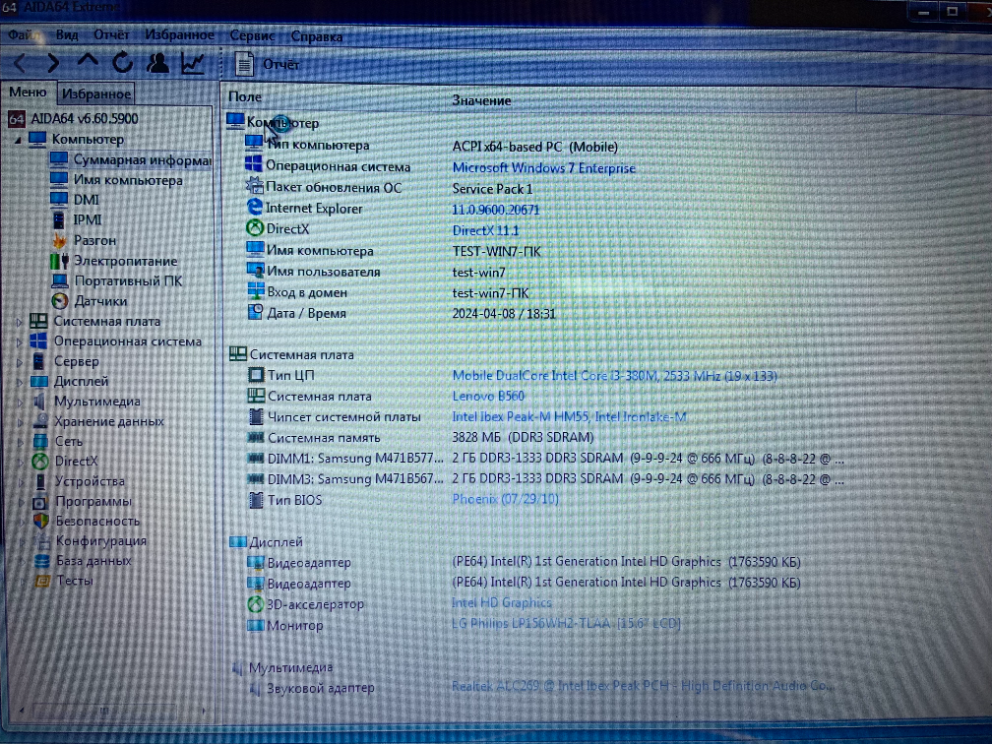Open the Lenovo B560 link
This screenshot has width=992, height=744.
[488, 396]
